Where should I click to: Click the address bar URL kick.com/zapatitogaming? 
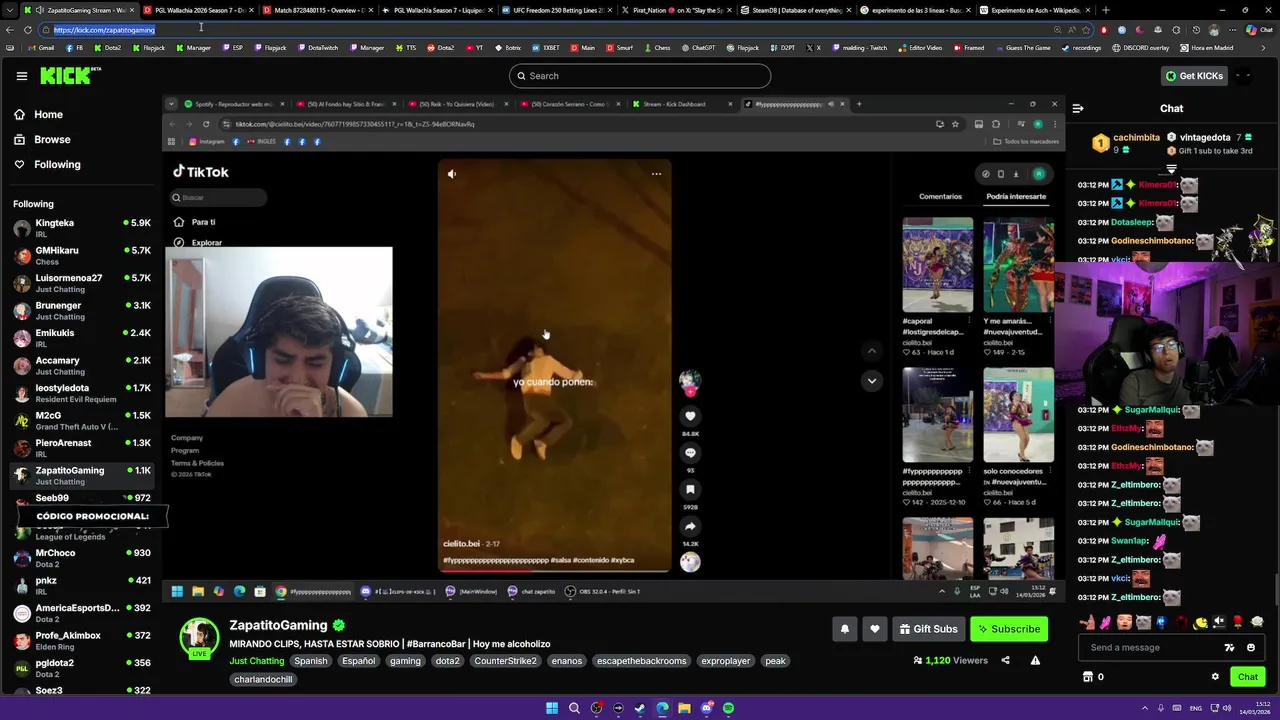click(x=104, y=30)
